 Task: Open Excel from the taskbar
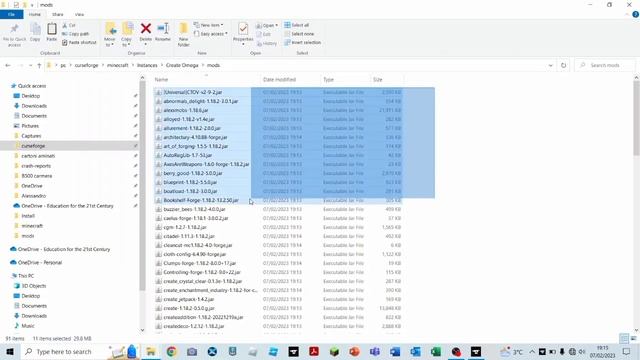[436, 351]
